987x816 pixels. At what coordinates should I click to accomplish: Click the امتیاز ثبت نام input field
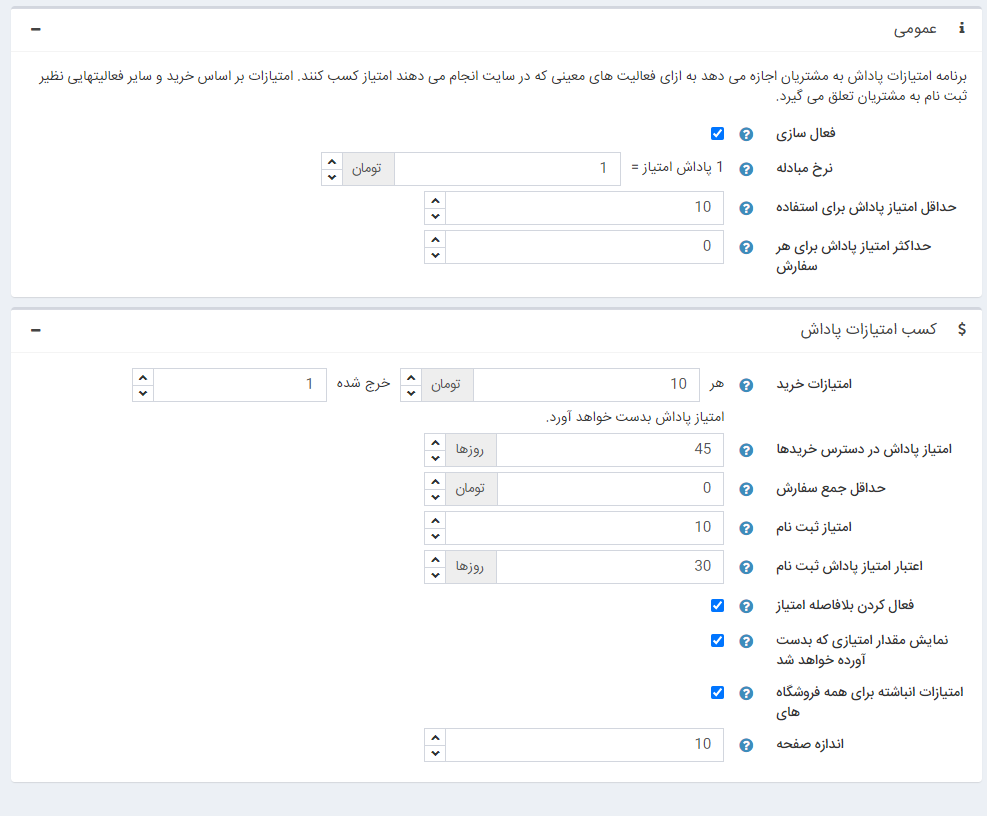[x=584, y=527]
